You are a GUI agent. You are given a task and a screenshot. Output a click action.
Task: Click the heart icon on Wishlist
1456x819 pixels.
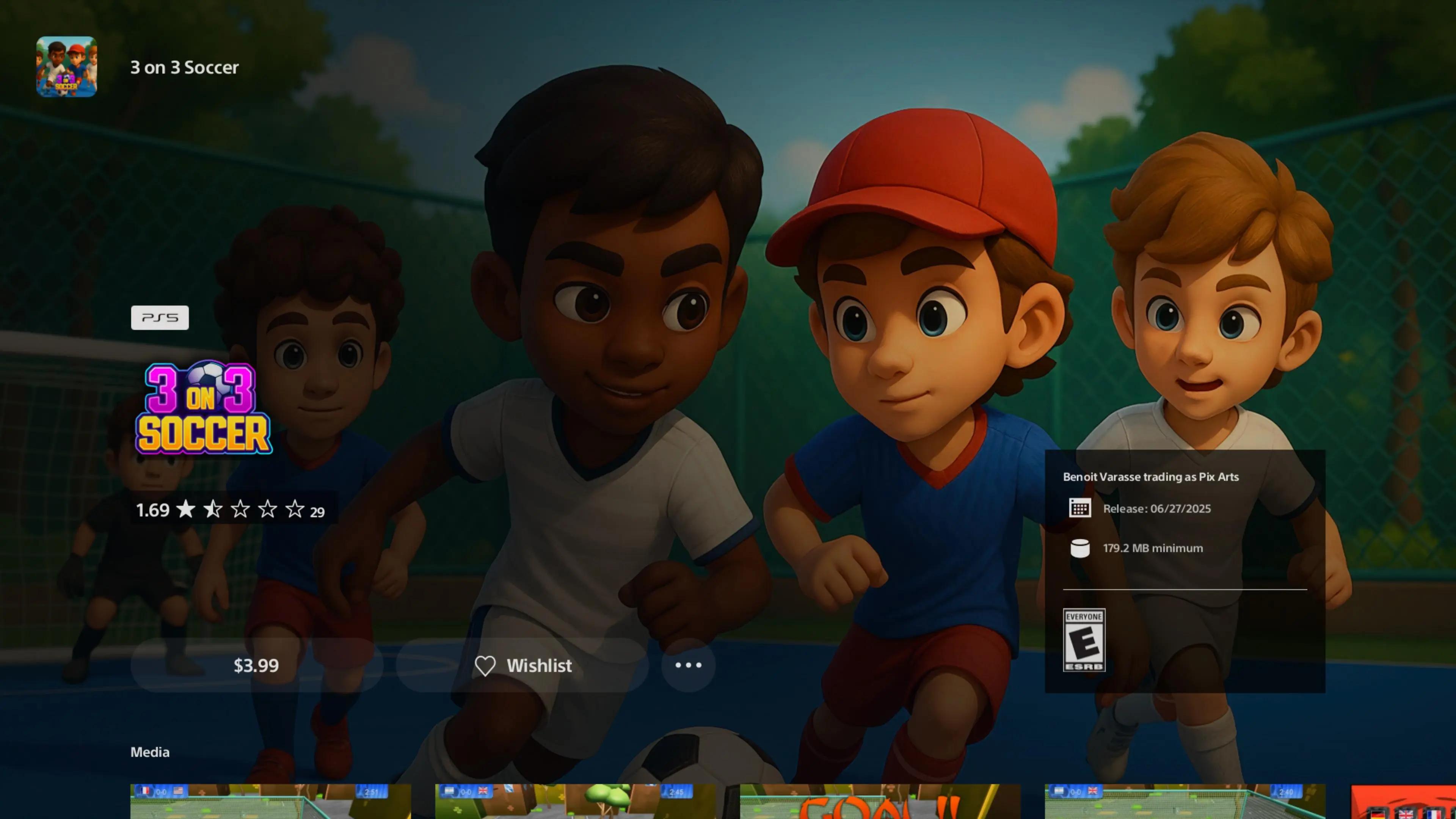tap(485, 666)
